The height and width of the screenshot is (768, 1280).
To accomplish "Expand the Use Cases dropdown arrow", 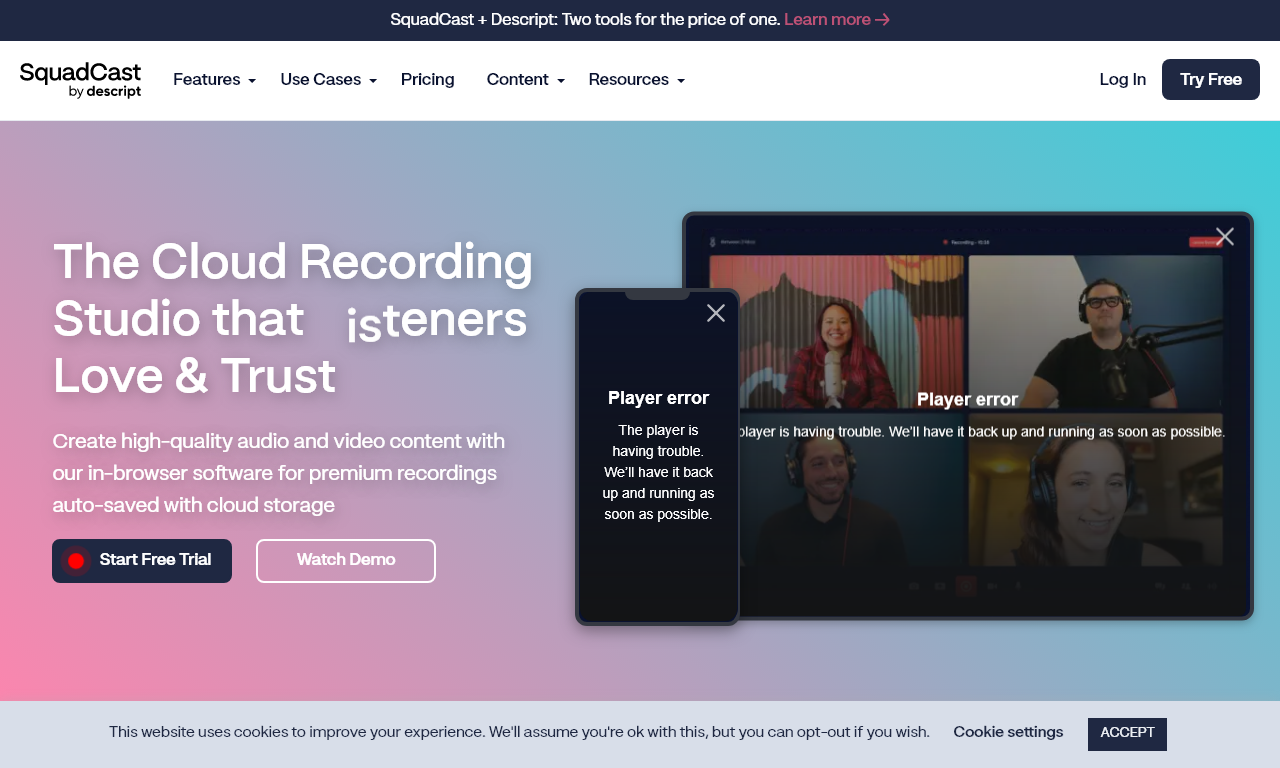I will tap(373, 81).
